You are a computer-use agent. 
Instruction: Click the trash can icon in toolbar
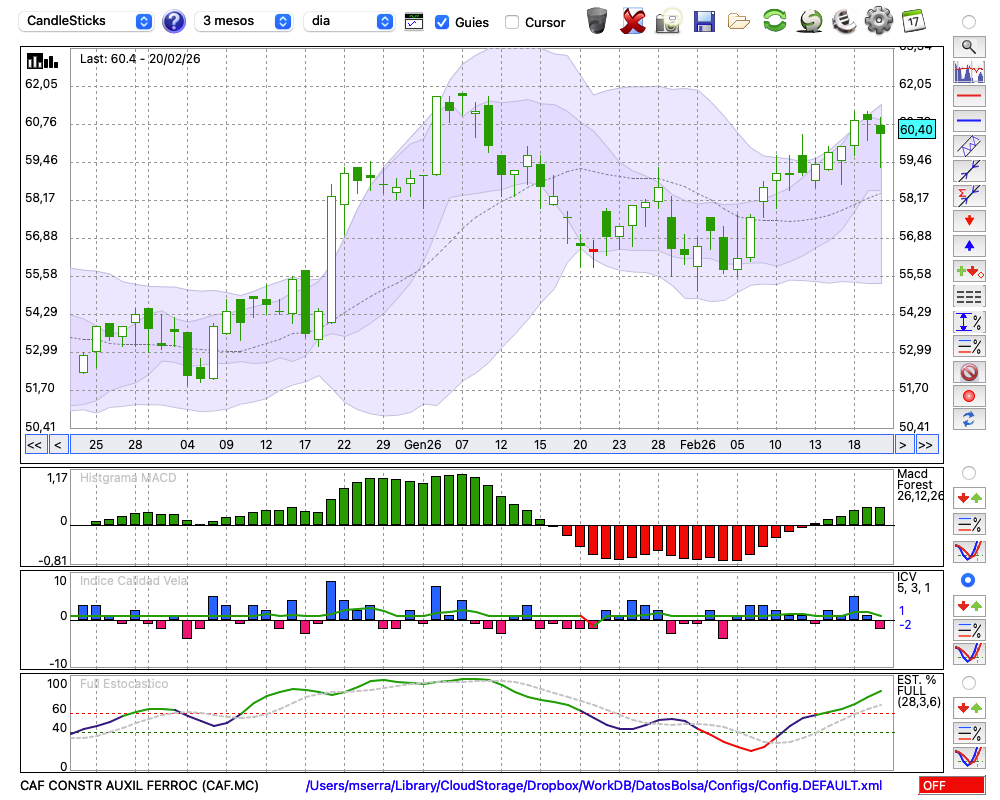click(x=597, y=21)
